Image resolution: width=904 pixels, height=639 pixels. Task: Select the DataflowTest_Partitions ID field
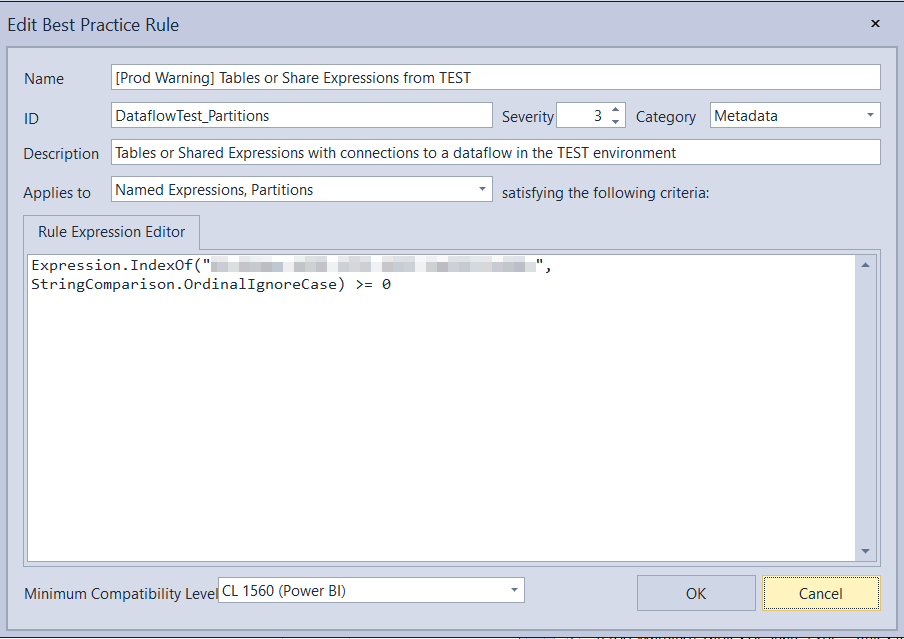[300, 115]
